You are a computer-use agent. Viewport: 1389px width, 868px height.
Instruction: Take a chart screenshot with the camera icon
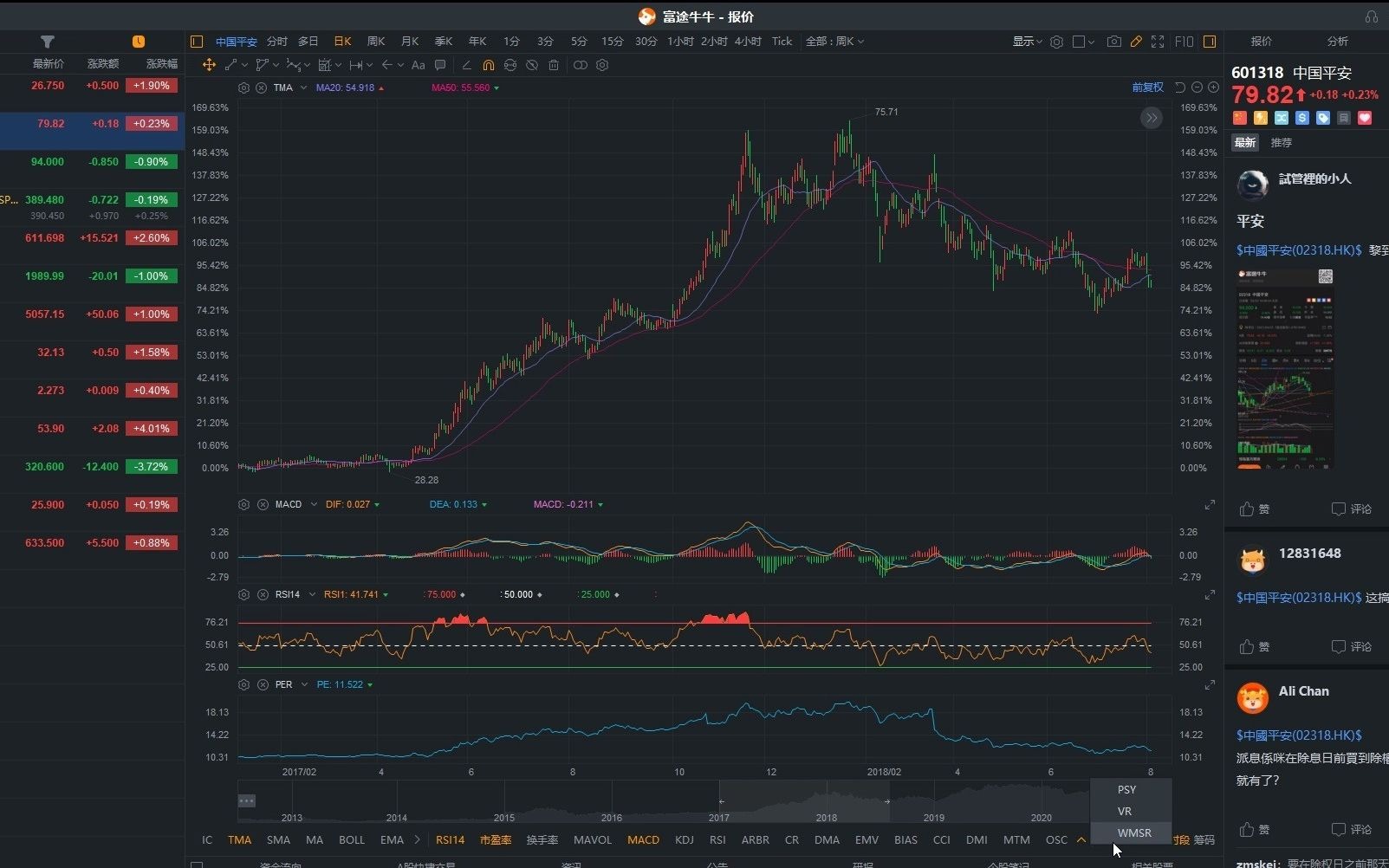[x=1113, y=41]
